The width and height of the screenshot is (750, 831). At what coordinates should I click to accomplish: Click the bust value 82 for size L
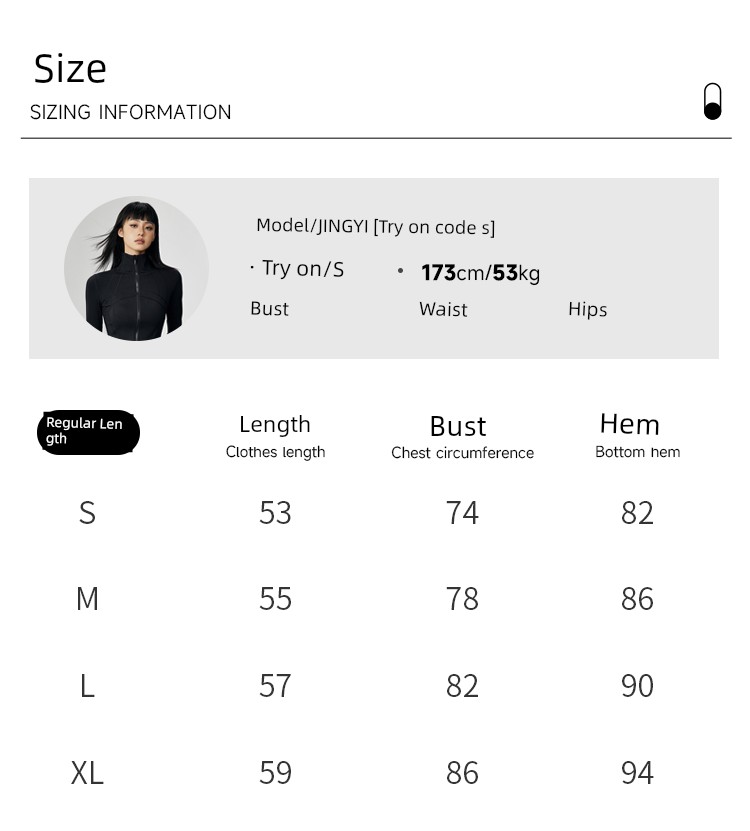[462, 686]
